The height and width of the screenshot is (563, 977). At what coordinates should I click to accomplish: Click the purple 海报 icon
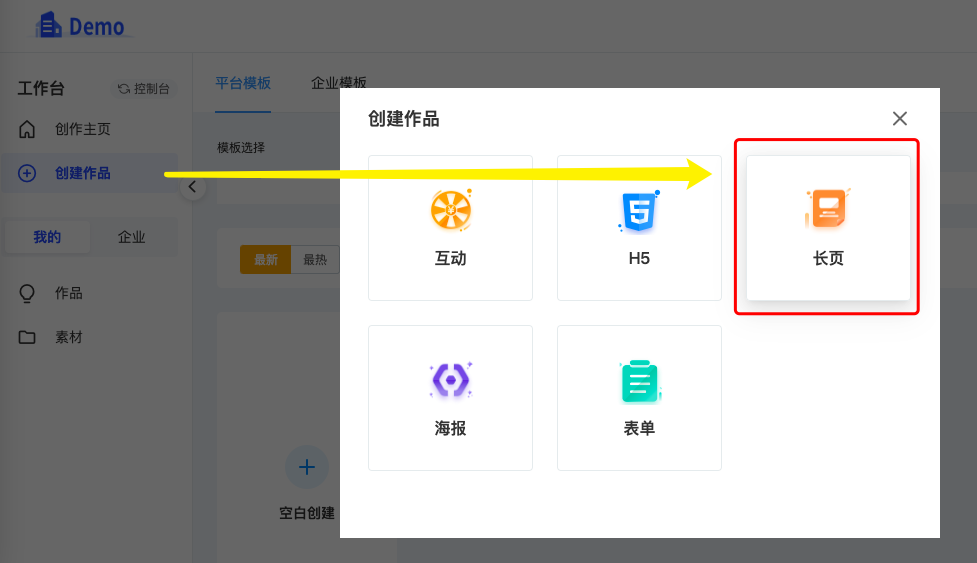coord(451,380)
